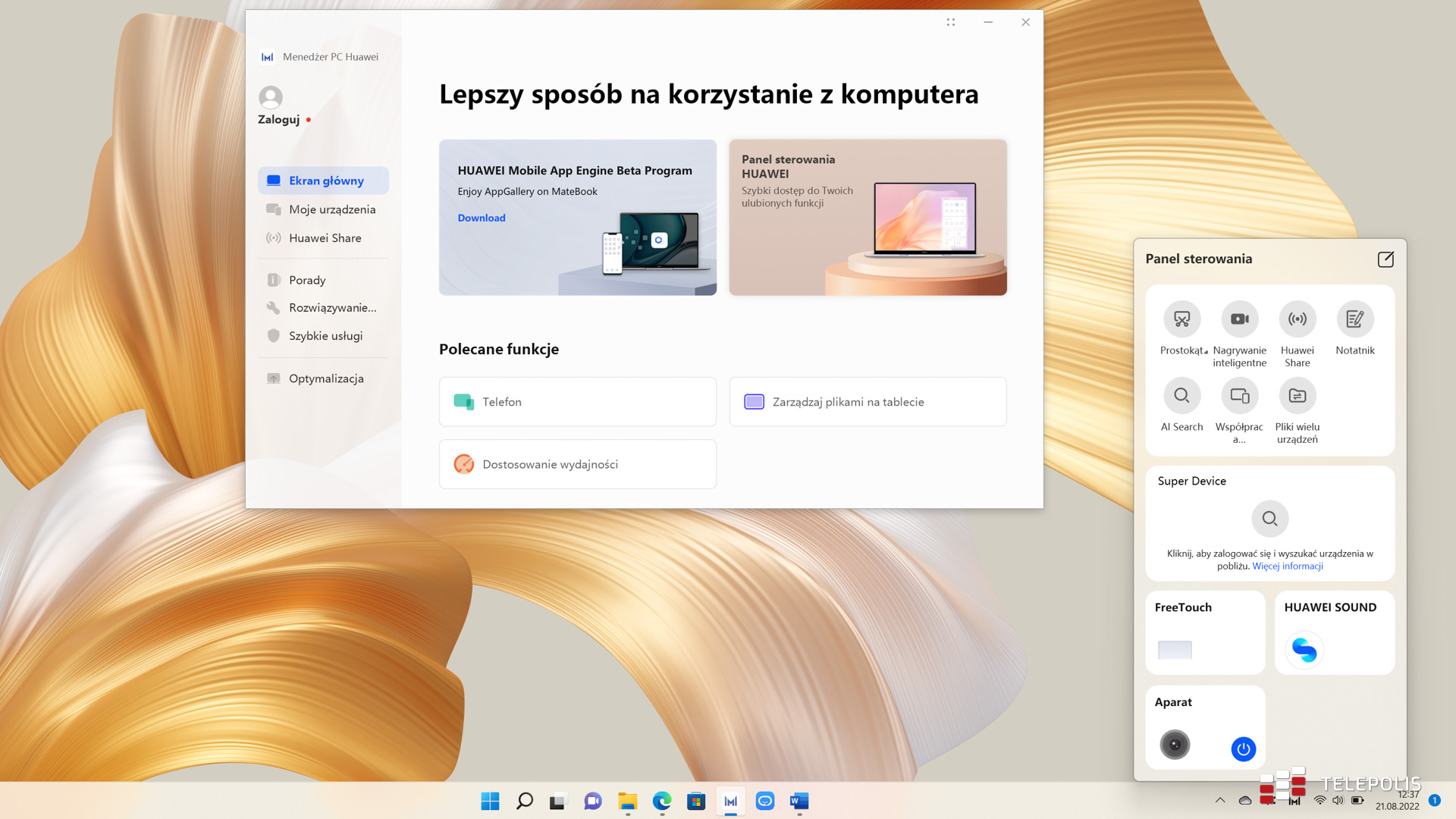Click the Super Device search icon
Viewport: 1456px width, 819px height.
click(1269, 519)
